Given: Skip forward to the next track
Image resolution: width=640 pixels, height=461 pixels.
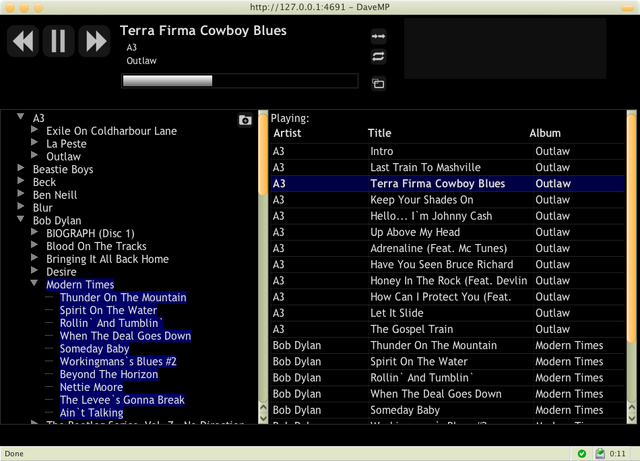Looking at the screenshot, I should 94,41.
